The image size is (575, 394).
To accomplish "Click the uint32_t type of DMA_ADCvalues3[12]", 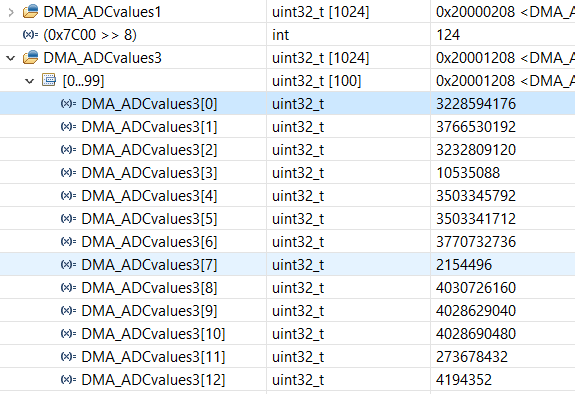I will point(298,380).
